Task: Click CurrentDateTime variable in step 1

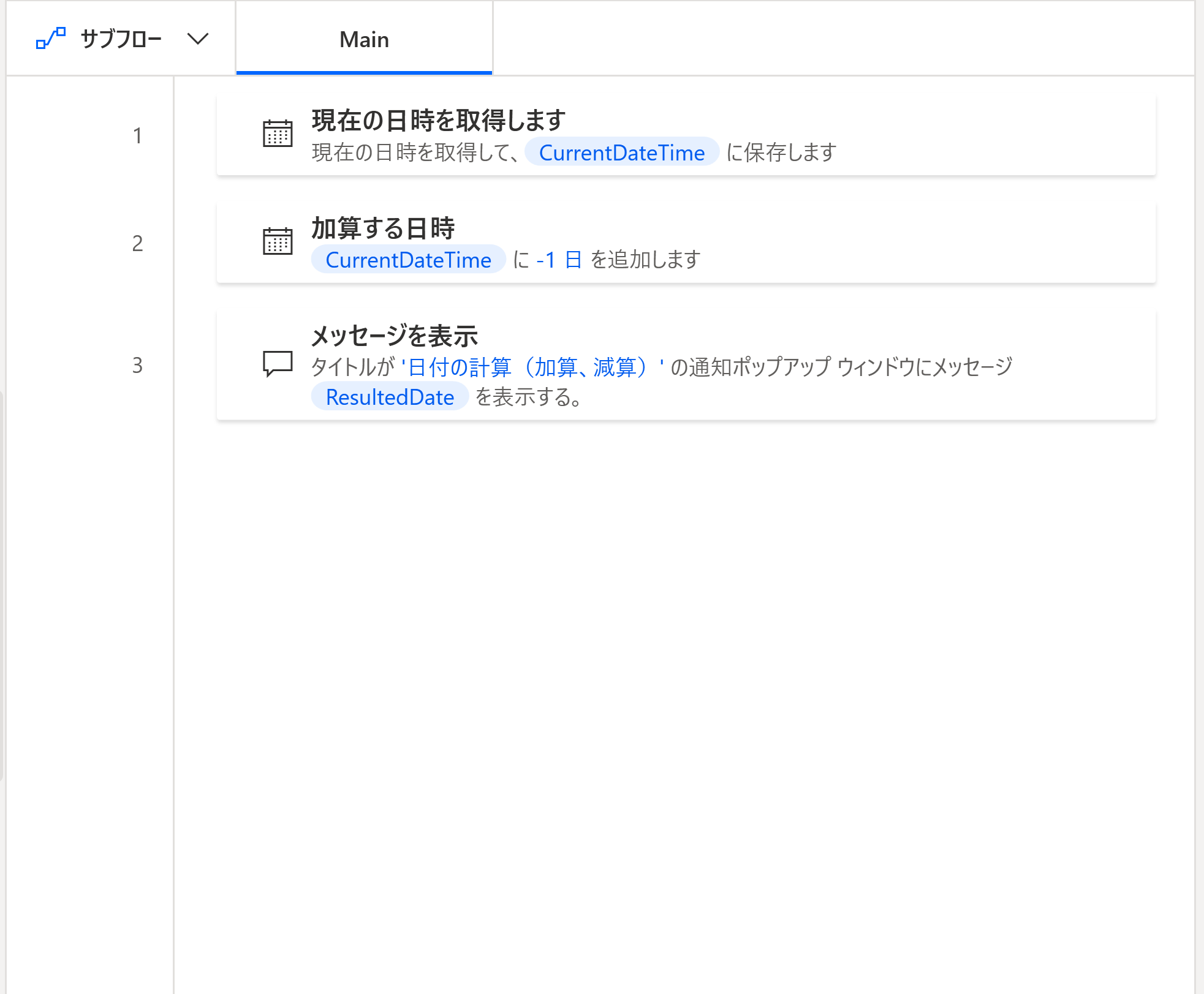Action: coord(622,152)
